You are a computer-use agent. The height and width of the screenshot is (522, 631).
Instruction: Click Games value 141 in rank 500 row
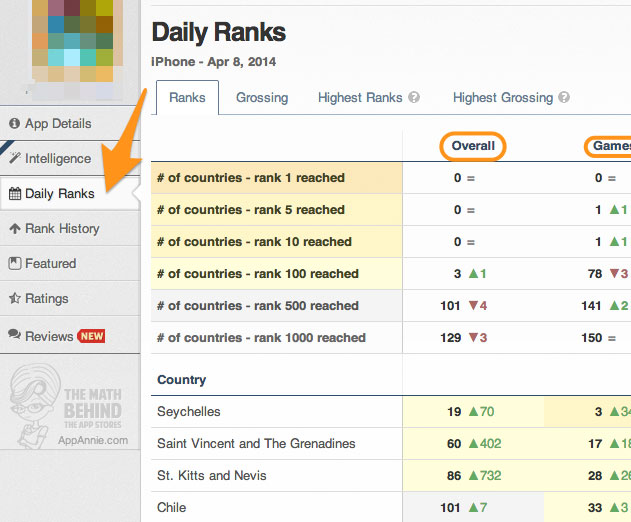[x=591, y=306]
